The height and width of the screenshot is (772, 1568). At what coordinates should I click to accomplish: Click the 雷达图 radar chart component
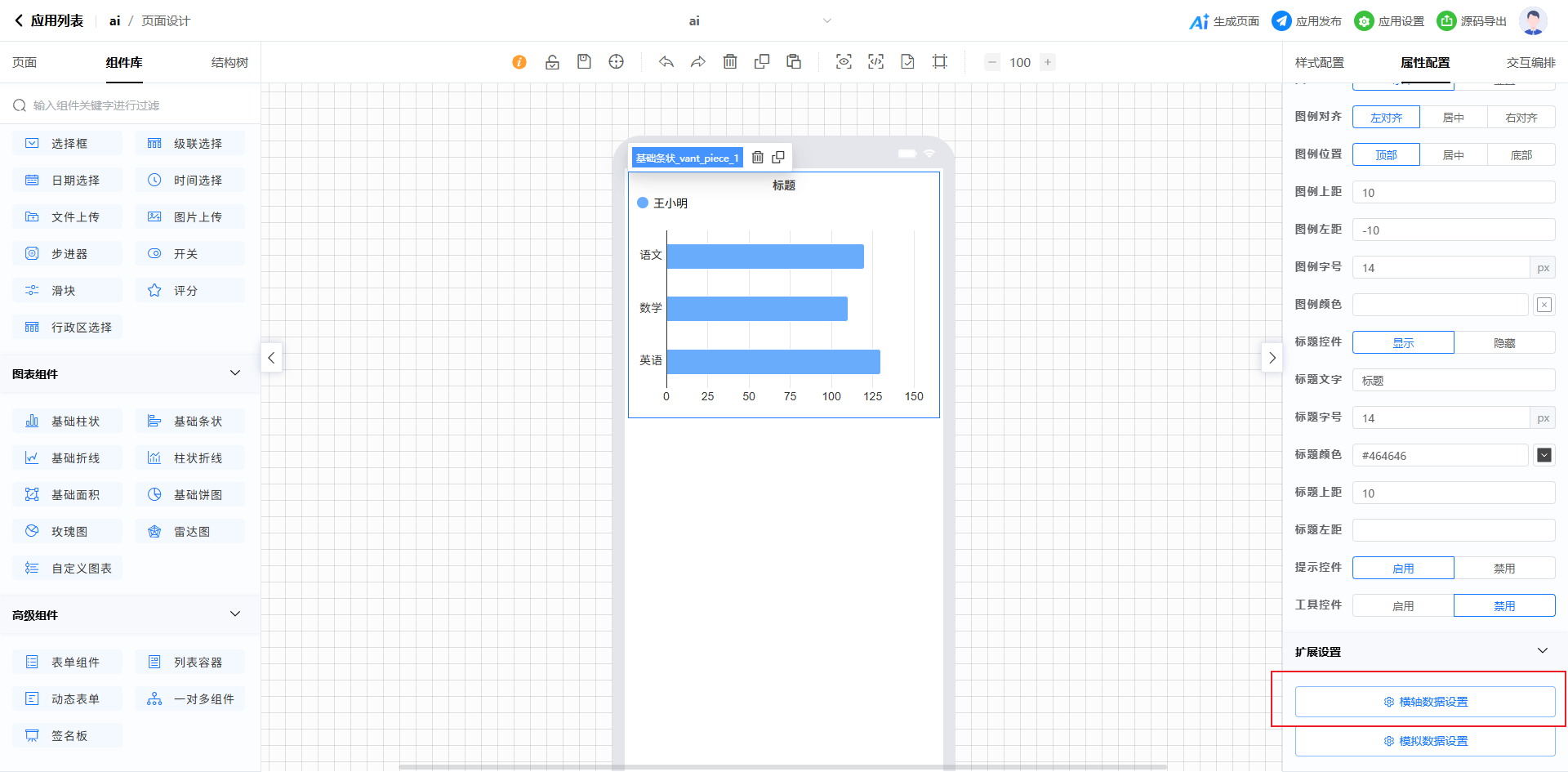(x=189, y=532)
